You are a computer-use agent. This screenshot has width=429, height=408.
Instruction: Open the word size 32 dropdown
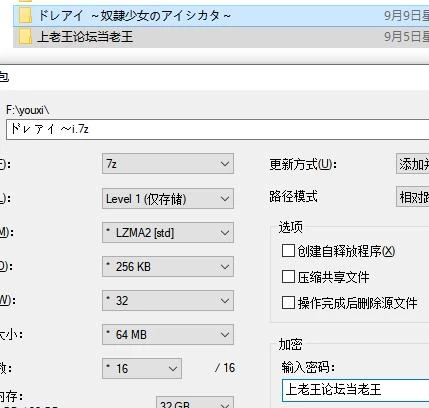tap(168, 301)
